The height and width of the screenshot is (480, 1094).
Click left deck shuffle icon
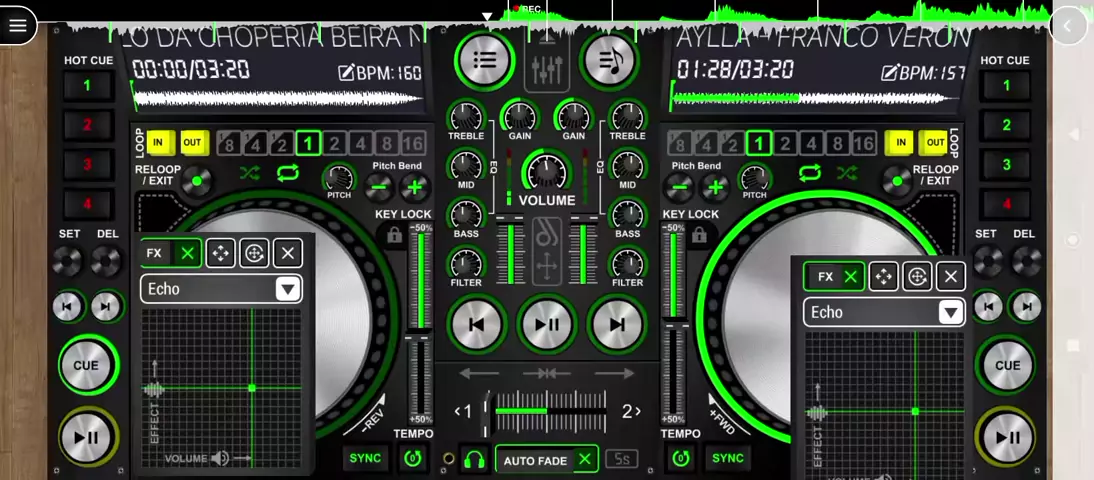[x=250, y=172]
